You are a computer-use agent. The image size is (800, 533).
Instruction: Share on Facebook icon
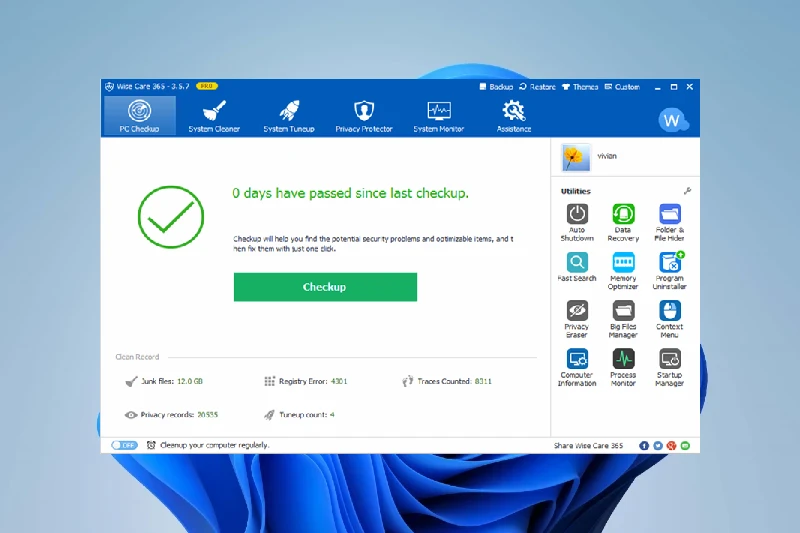644,445
